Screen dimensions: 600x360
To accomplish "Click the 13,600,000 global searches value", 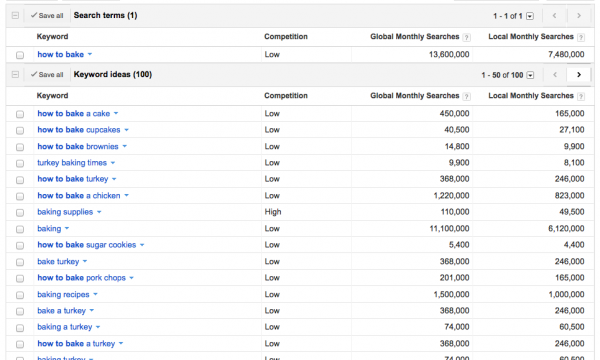I will 449,54.
